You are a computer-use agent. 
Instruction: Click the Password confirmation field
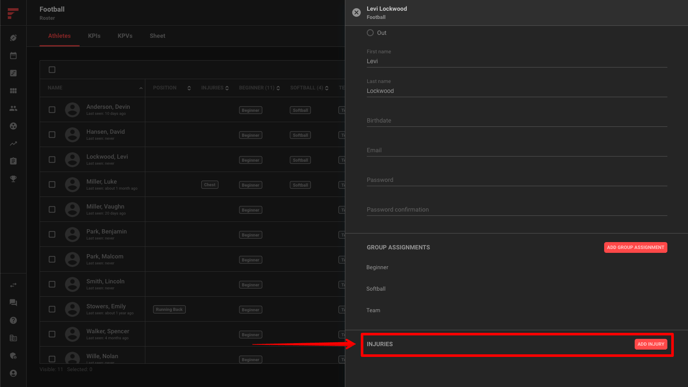(x=517, y=209)
